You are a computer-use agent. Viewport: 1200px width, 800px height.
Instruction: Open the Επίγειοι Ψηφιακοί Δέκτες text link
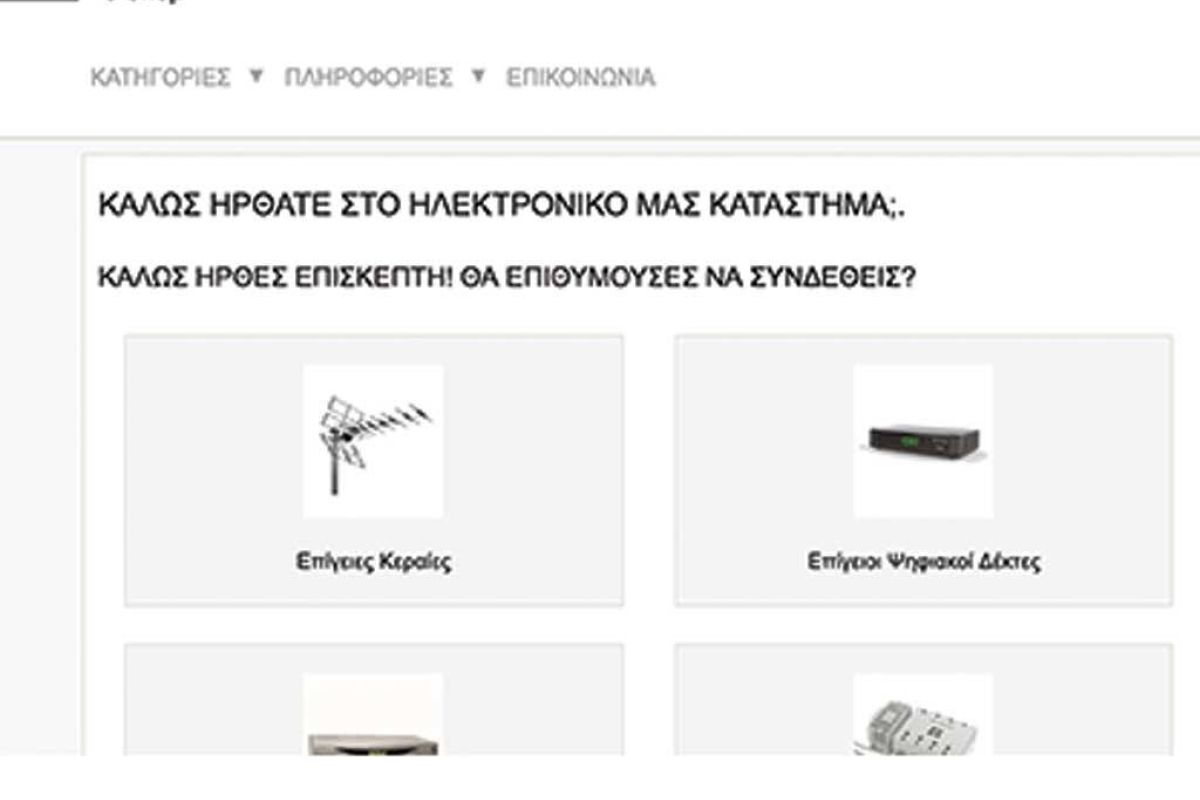click(x=924, y=562)
